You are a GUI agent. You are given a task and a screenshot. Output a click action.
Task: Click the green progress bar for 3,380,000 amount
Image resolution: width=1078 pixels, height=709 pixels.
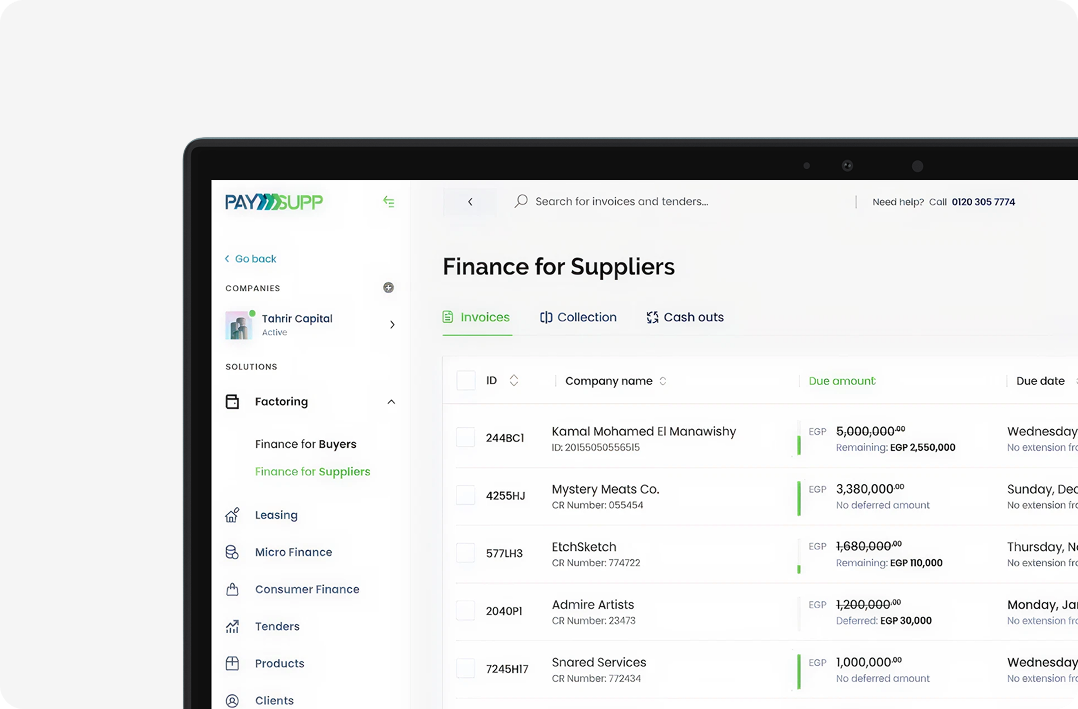click(799, 498)
